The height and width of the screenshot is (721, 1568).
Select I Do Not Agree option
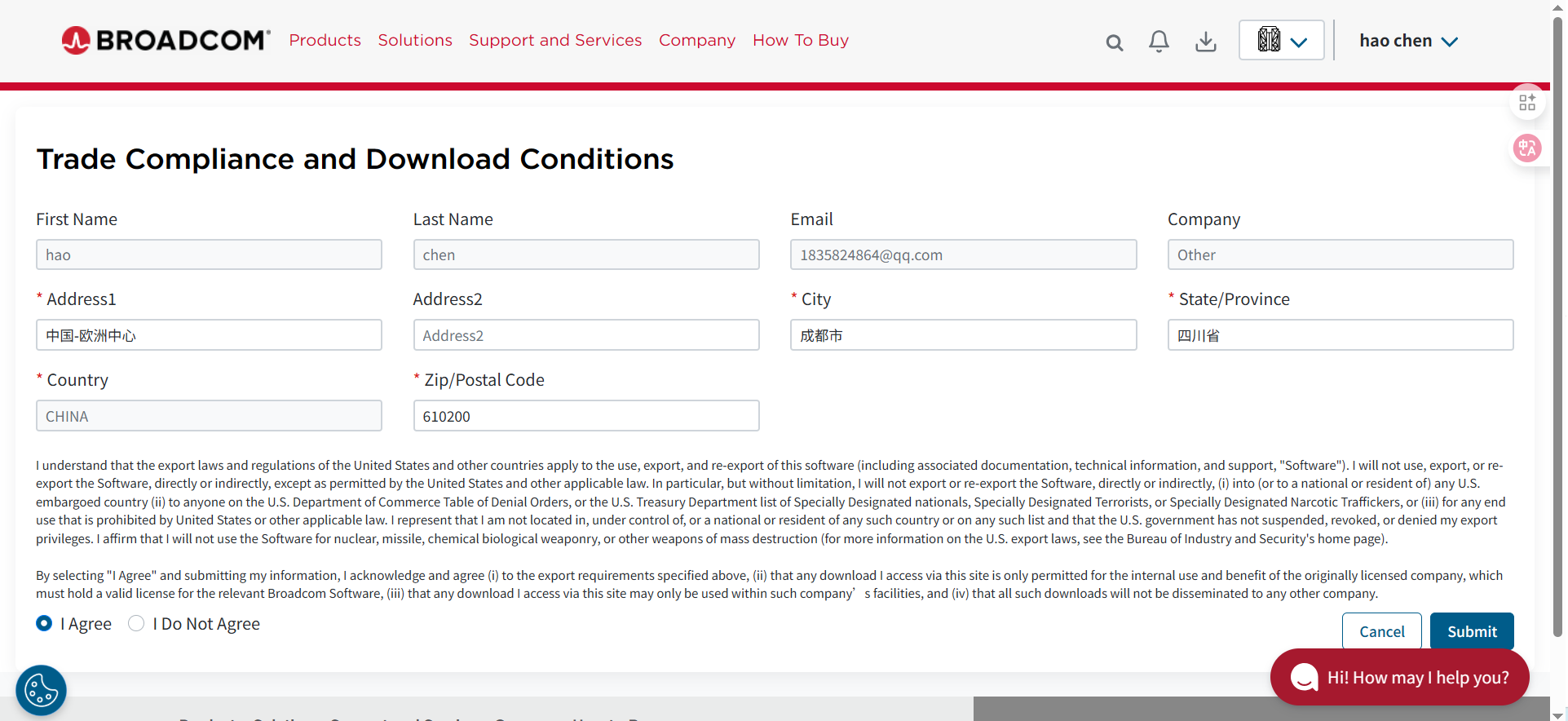coord(136,623)
